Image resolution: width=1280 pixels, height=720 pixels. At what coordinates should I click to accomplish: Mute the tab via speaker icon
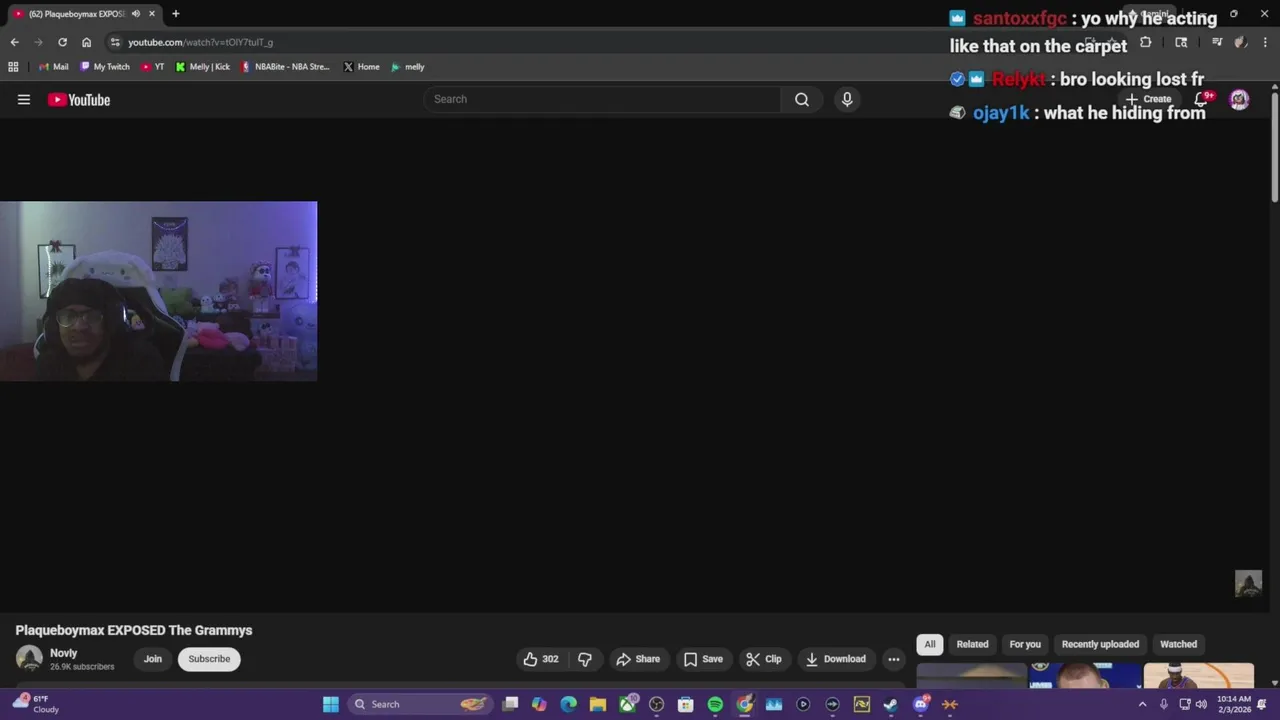(x=135, y=14)
